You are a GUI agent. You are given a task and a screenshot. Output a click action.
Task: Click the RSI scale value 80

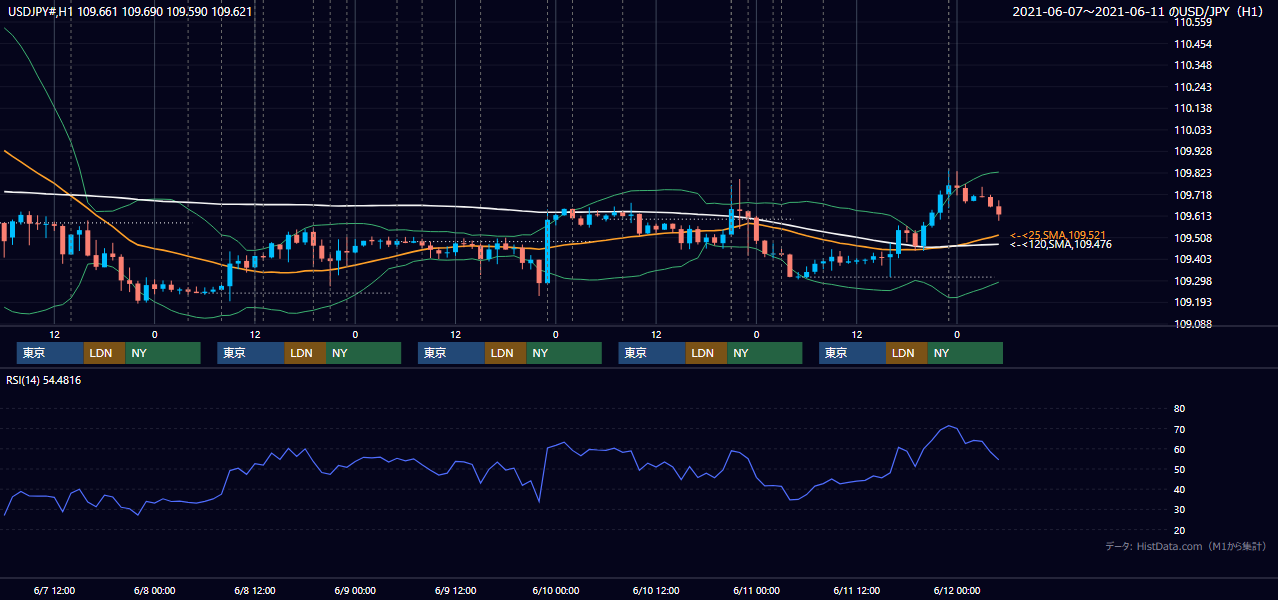click(1179, 409)
